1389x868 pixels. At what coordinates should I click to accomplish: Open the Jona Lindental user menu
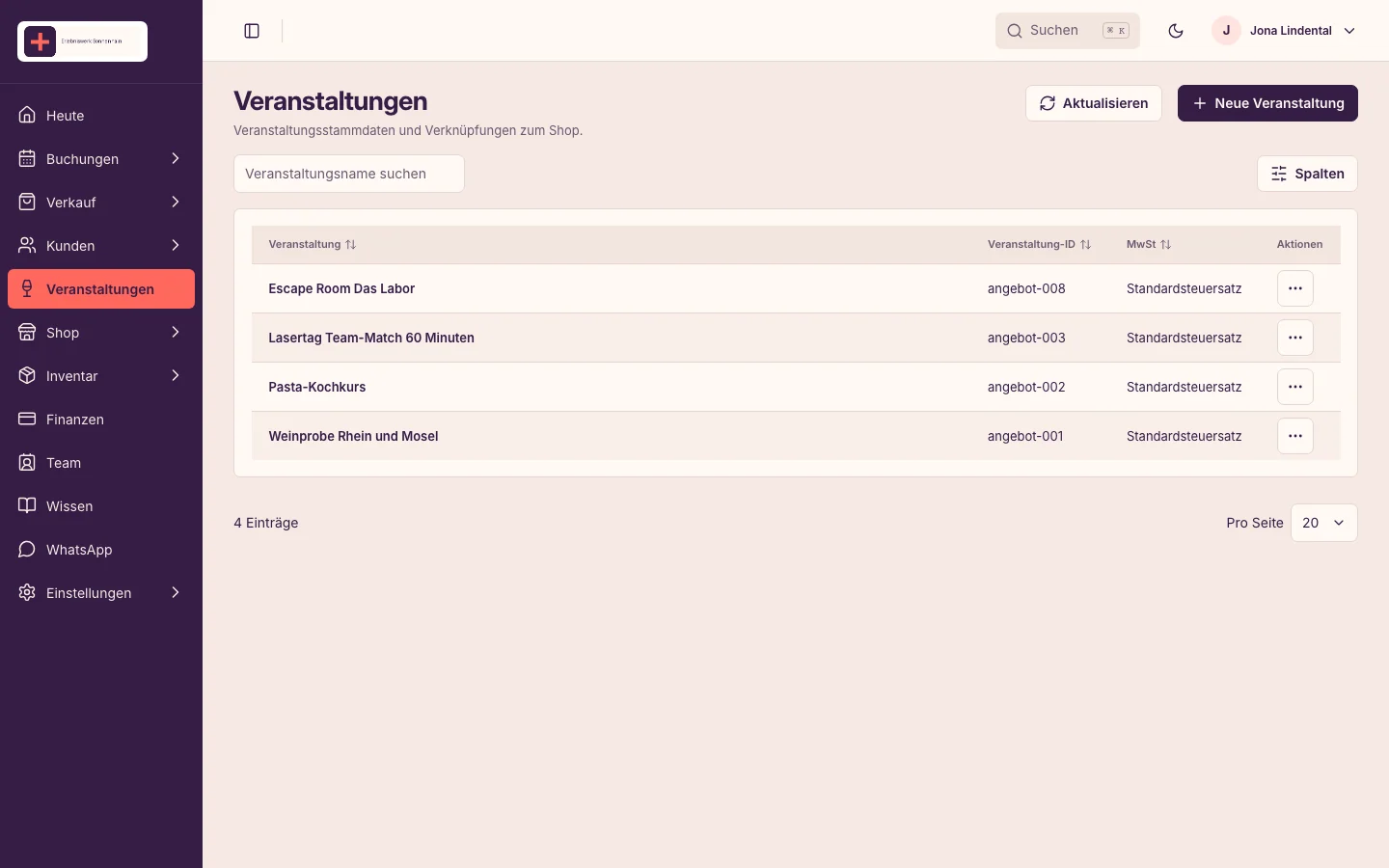tap(1285, 31)
